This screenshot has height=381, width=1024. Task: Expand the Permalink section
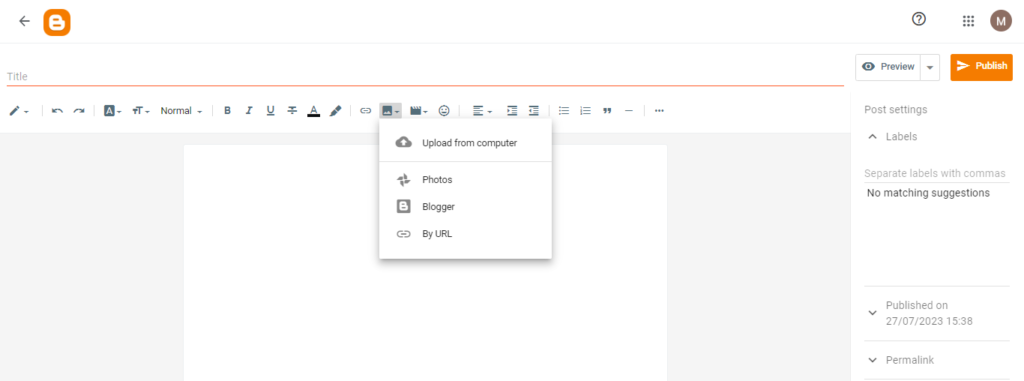[x=872, y=360]
